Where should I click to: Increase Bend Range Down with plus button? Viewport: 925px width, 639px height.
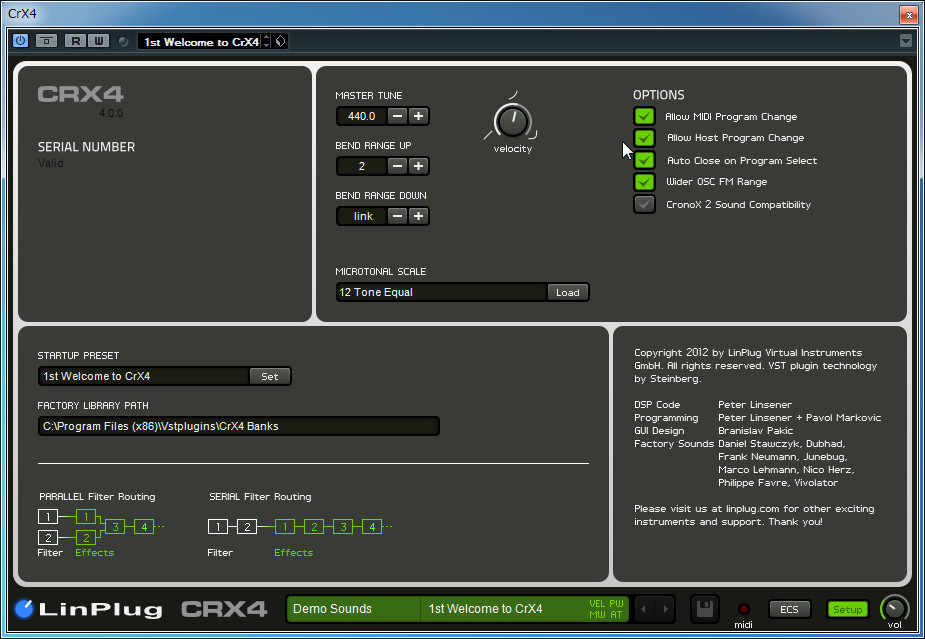click(x=418, y=217)
